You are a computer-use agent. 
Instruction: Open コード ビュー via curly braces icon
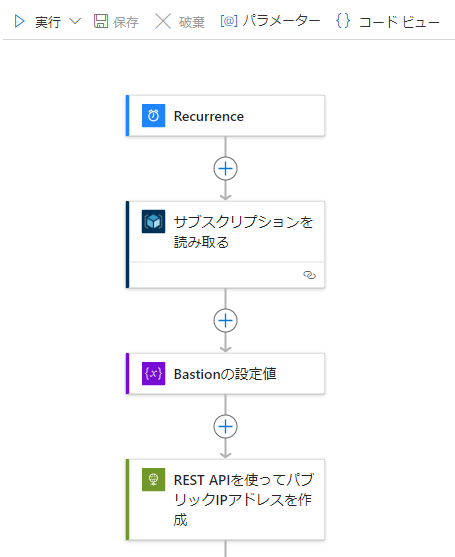click(343, 21)
